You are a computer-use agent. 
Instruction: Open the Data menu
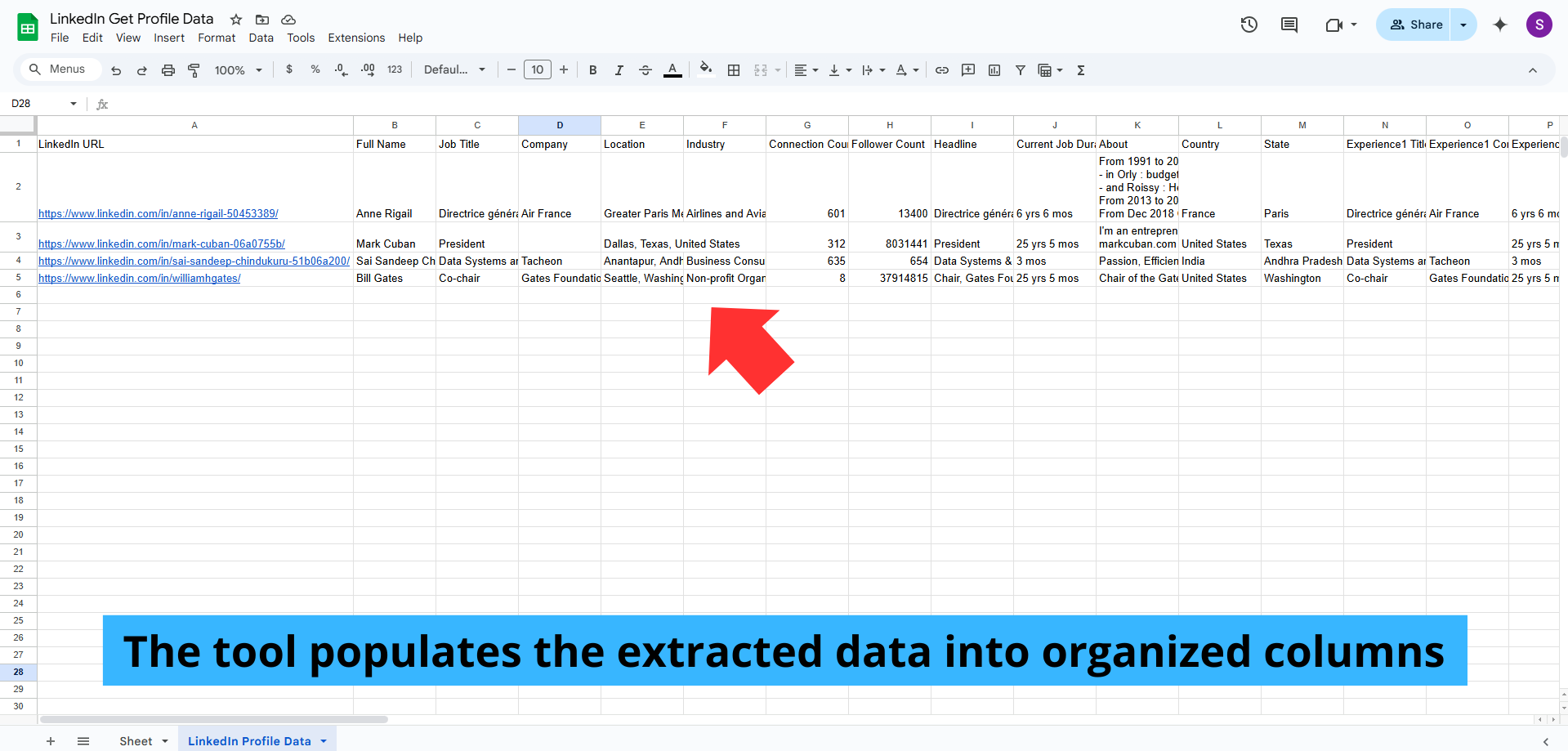click(261, 38)
